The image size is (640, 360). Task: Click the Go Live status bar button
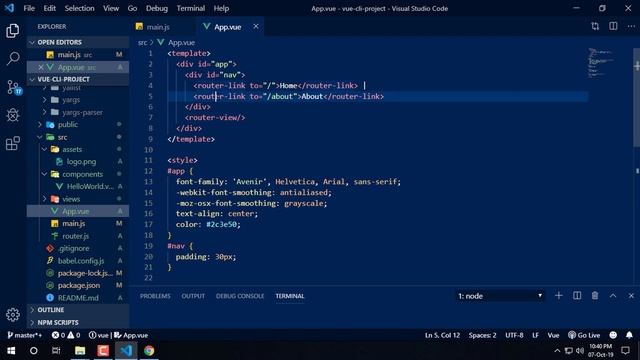coord(584,335)
